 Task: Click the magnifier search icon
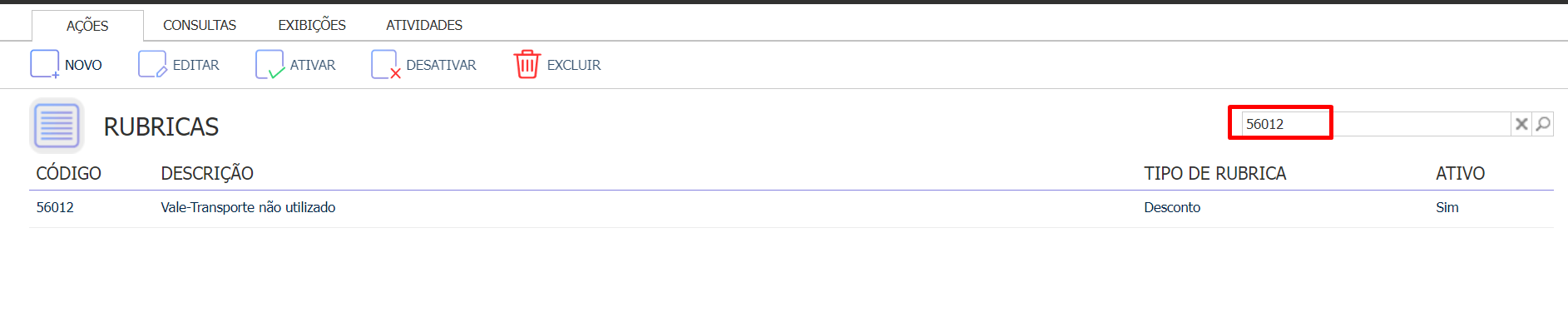pos(1543,124)
